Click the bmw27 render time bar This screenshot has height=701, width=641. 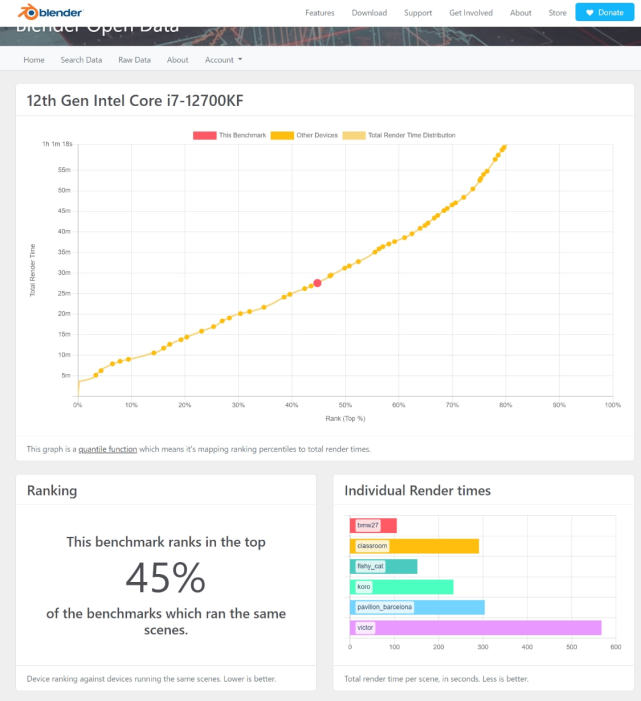(373, 525)
